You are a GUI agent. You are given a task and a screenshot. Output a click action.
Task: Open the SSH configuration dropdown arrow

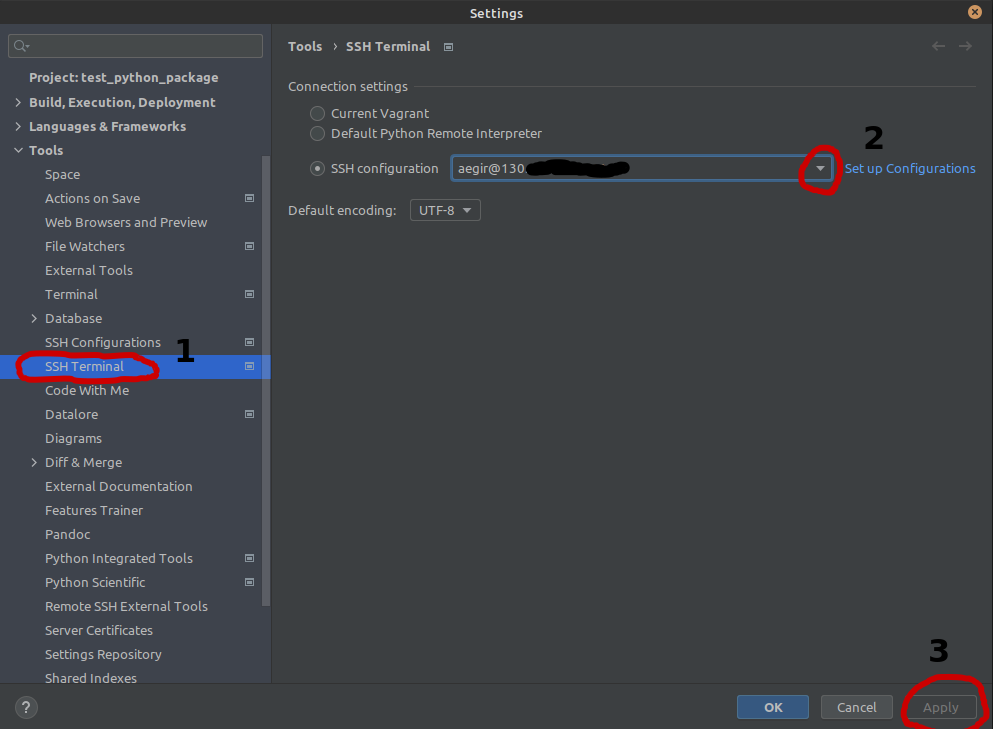click(x=820, y=169)
